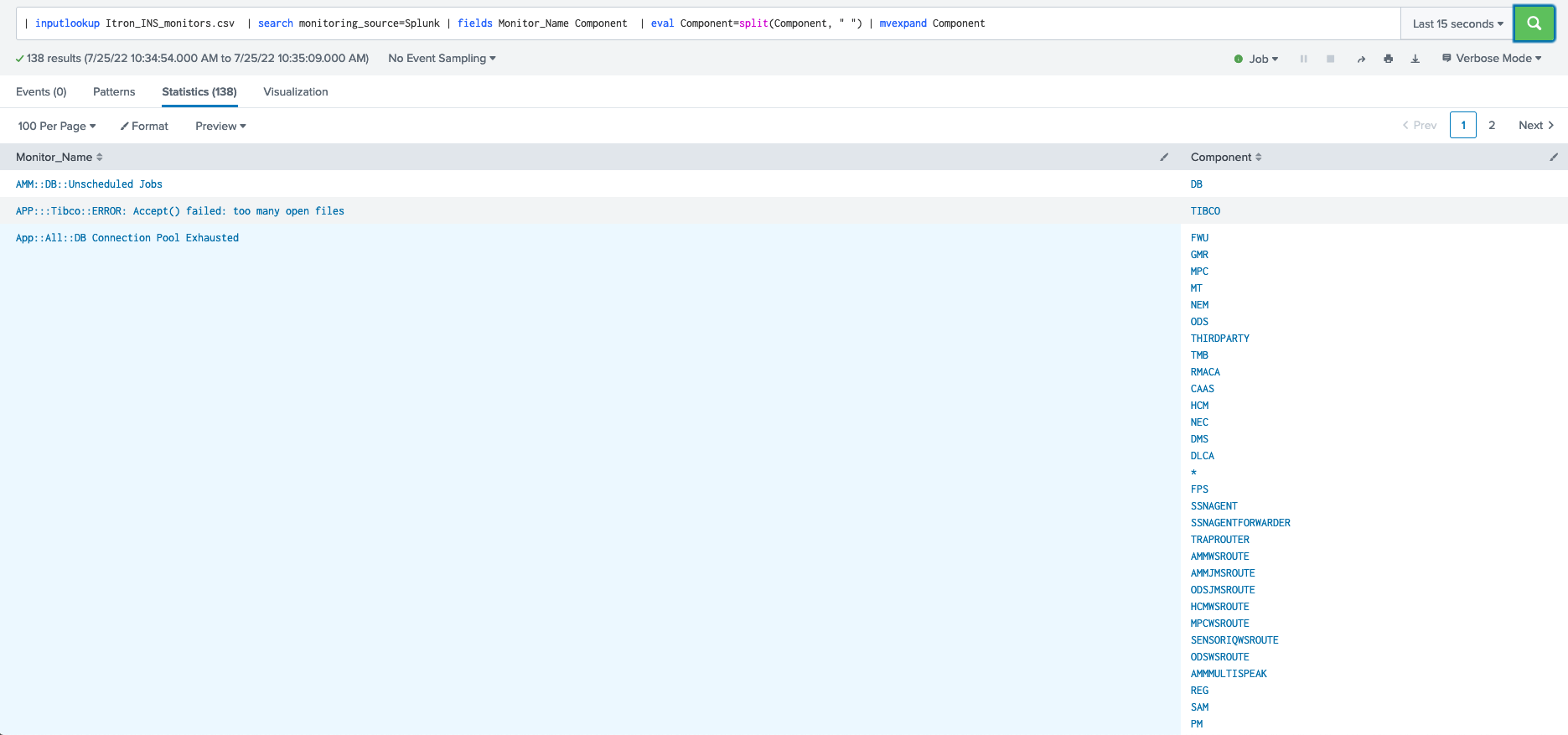Click the AMMMULTISPEAK component value
The height and width of the screenshot is (735, 1568).
tap(1229, 673)
